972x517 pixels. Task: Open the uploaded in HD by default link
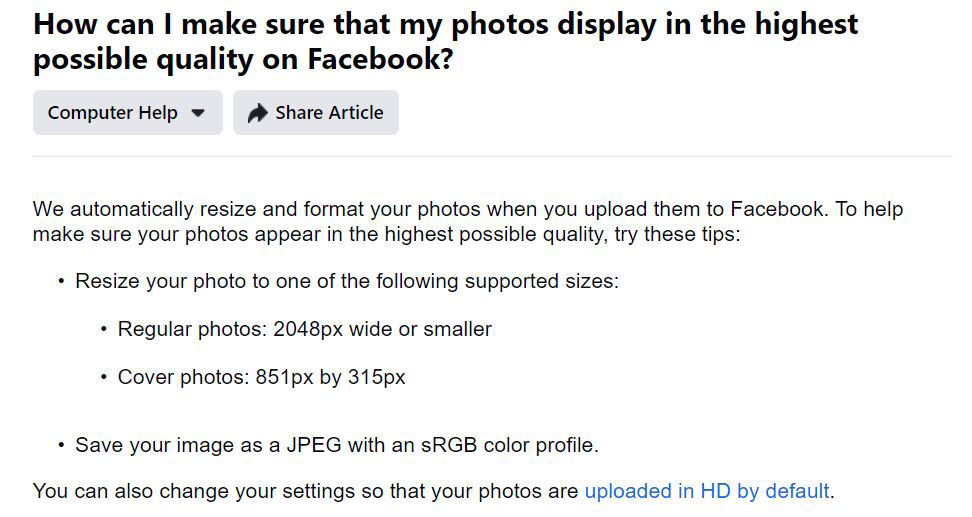pyautogui.click(x=707, y=491)
